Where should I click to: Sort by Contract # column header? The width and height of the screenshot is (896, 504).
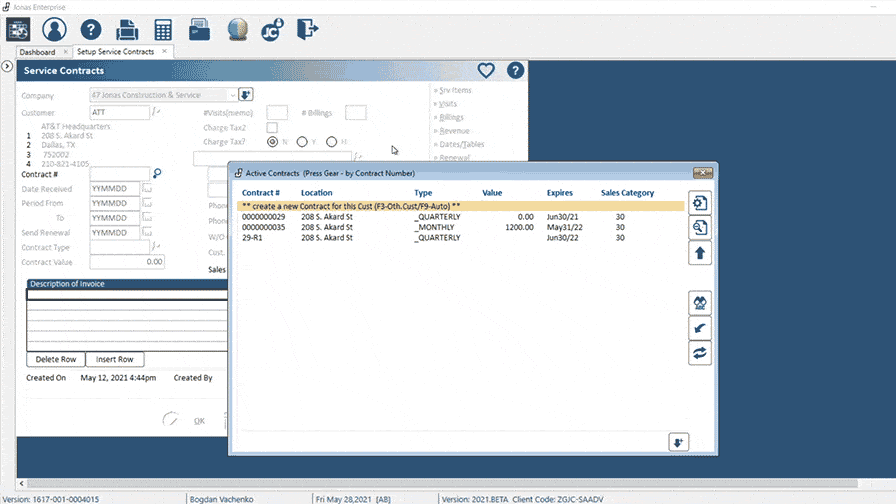tap(261, 193)
